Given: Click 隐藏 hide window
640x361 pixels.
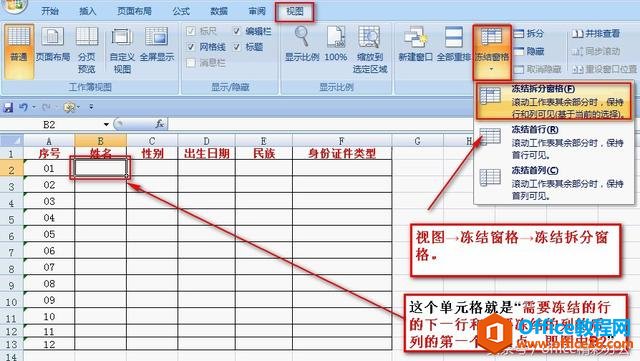Looking at the screenshot, I should pyautogui.click(x=529, y=51).
